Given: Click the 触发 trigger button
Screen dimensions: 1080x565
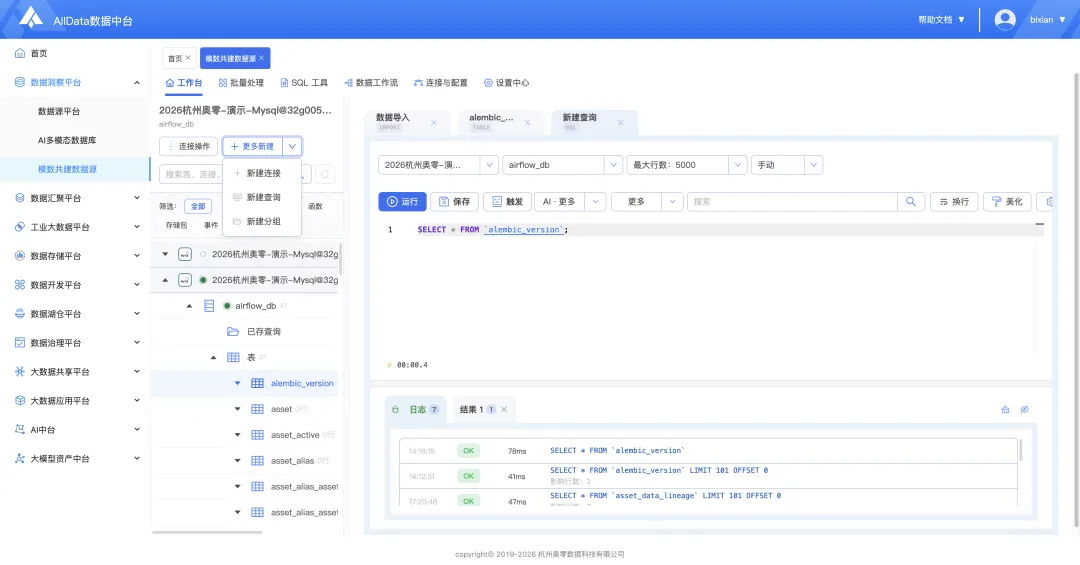Looking at the screenshot, I should click(x=508, y=201).
